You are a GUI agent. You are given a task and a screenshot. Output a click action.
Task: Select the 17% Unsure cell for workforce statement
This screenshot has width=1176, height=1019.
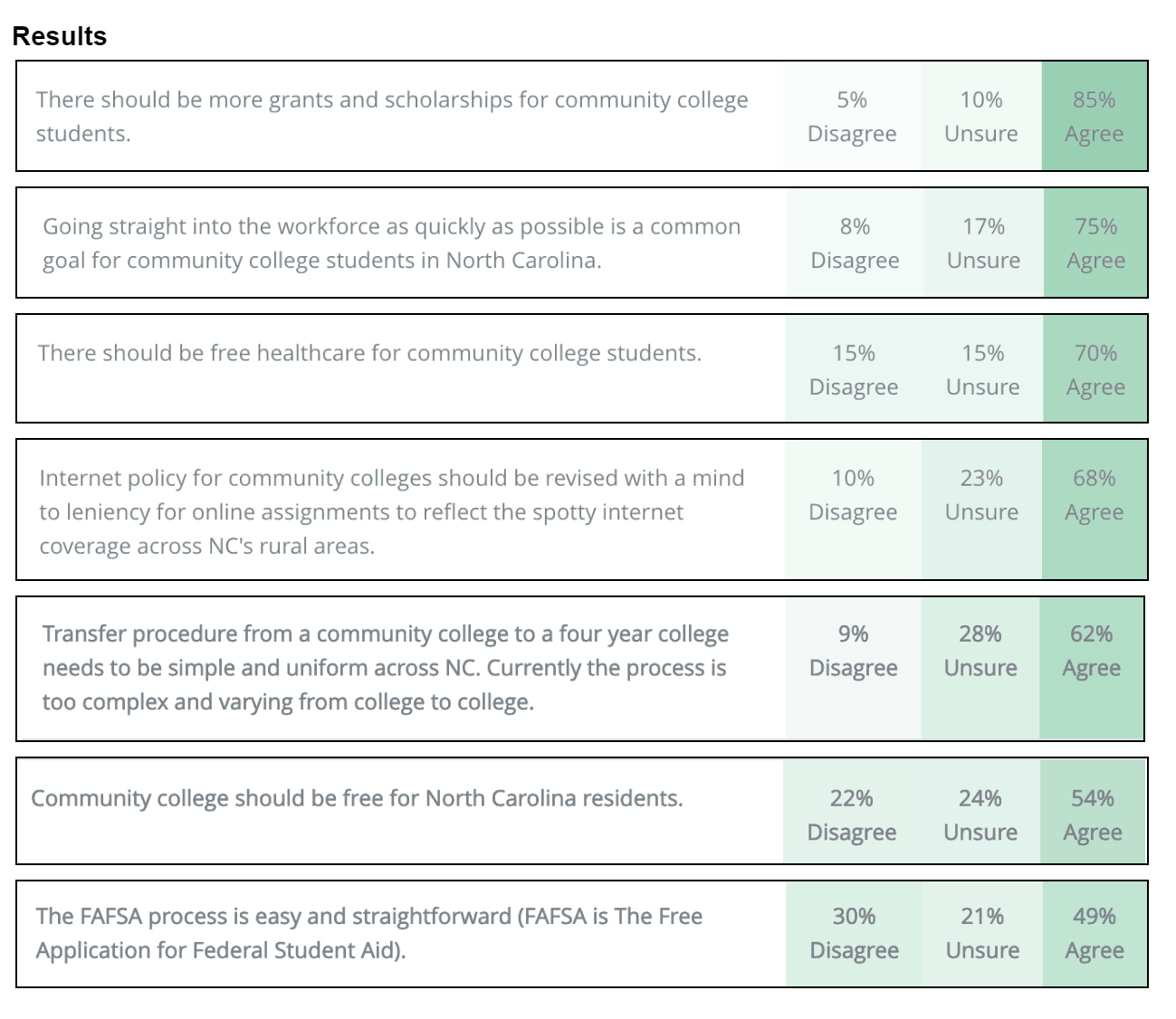point(983,243)
